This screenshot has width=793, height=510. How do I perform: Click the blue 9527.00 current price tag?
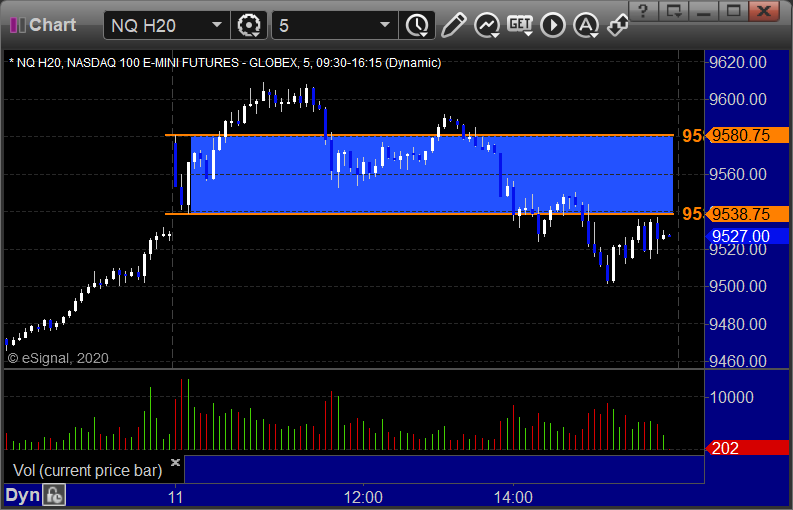point(746,236)
